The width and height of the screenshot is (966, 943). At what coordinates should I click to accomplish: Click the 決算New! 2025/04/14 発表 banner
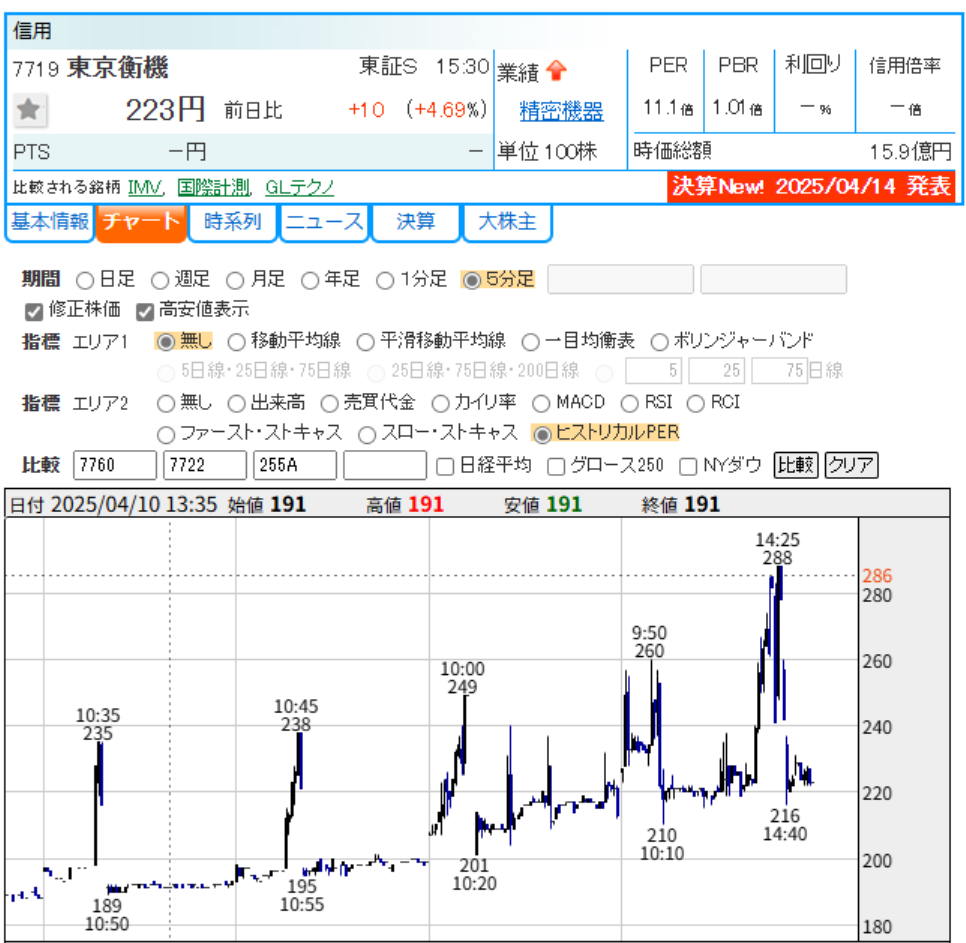point(811,187)
